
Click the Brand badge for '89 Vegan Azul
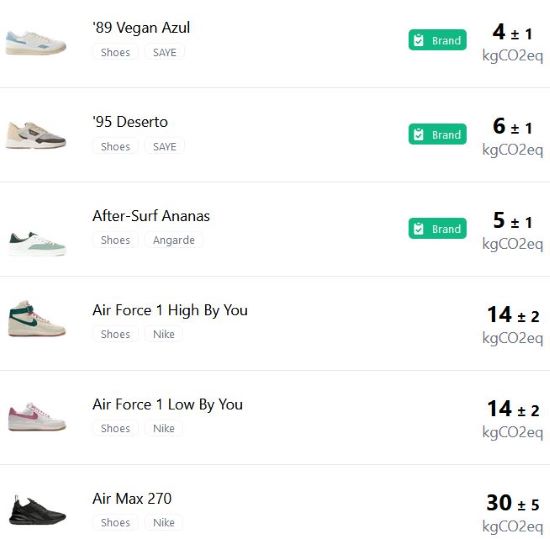point(437,40)
